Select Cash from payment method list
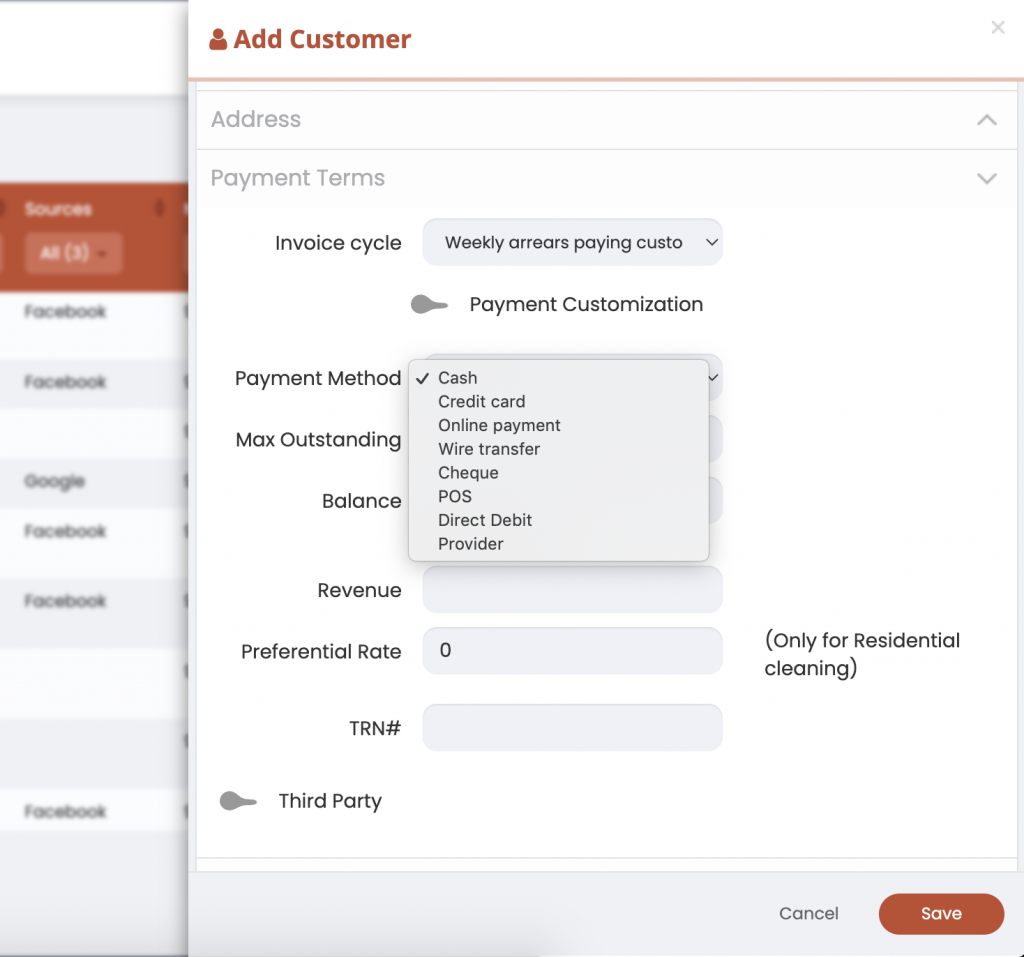This screenshot has width=1024, height=957. pyautogui.click(x=458, y=378)
